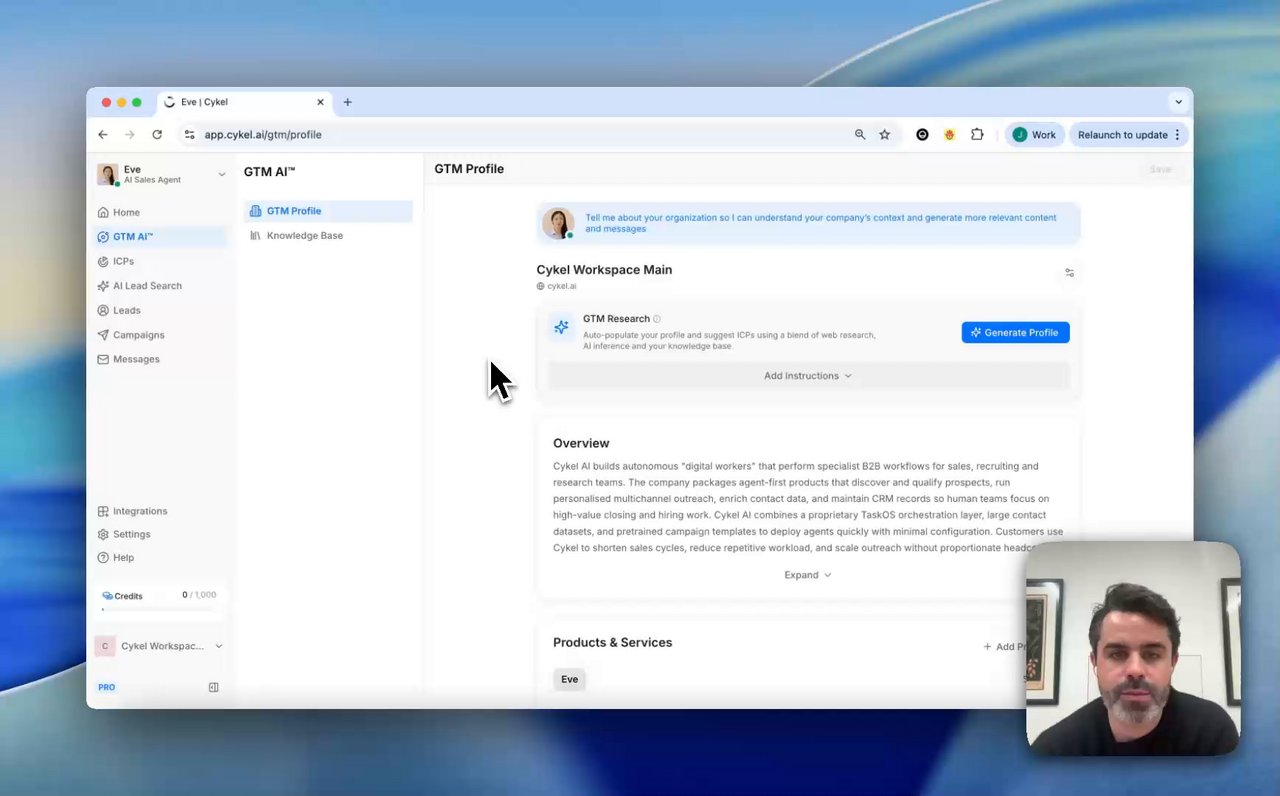Reload the current page
Screen dimensions: 1280x796
[157, 135]
